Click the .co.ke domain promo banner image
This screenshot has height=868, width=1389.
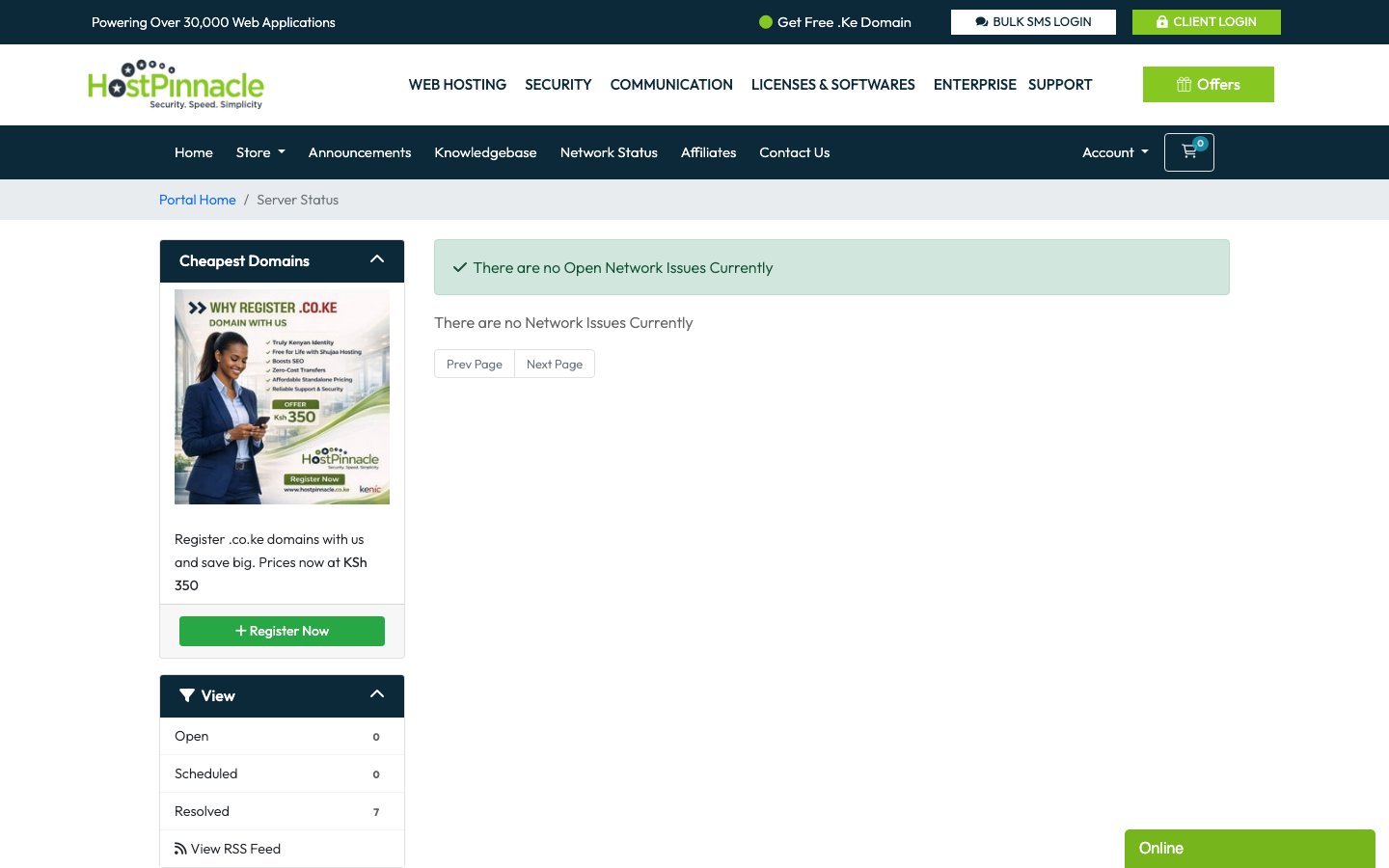(x=282, y=396)
